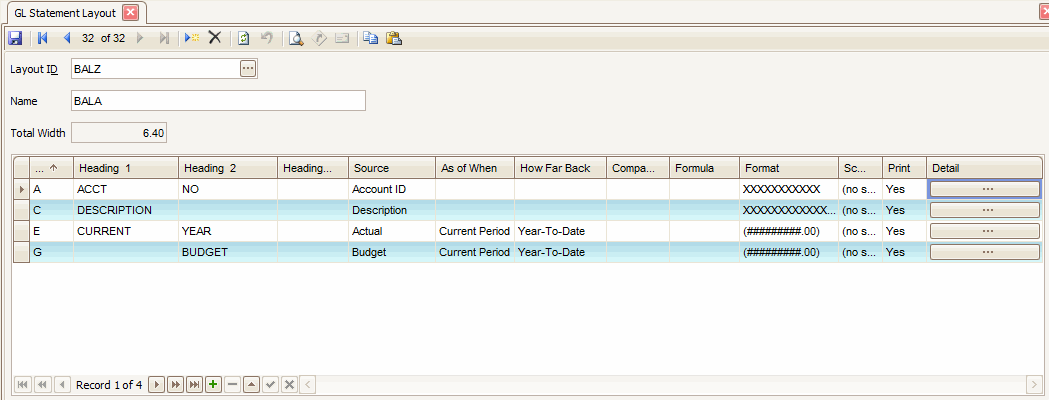This screenshot has height=400, width=1049.
Task: Go to first layout record in toolbar
Action: (x=43, y=38)
